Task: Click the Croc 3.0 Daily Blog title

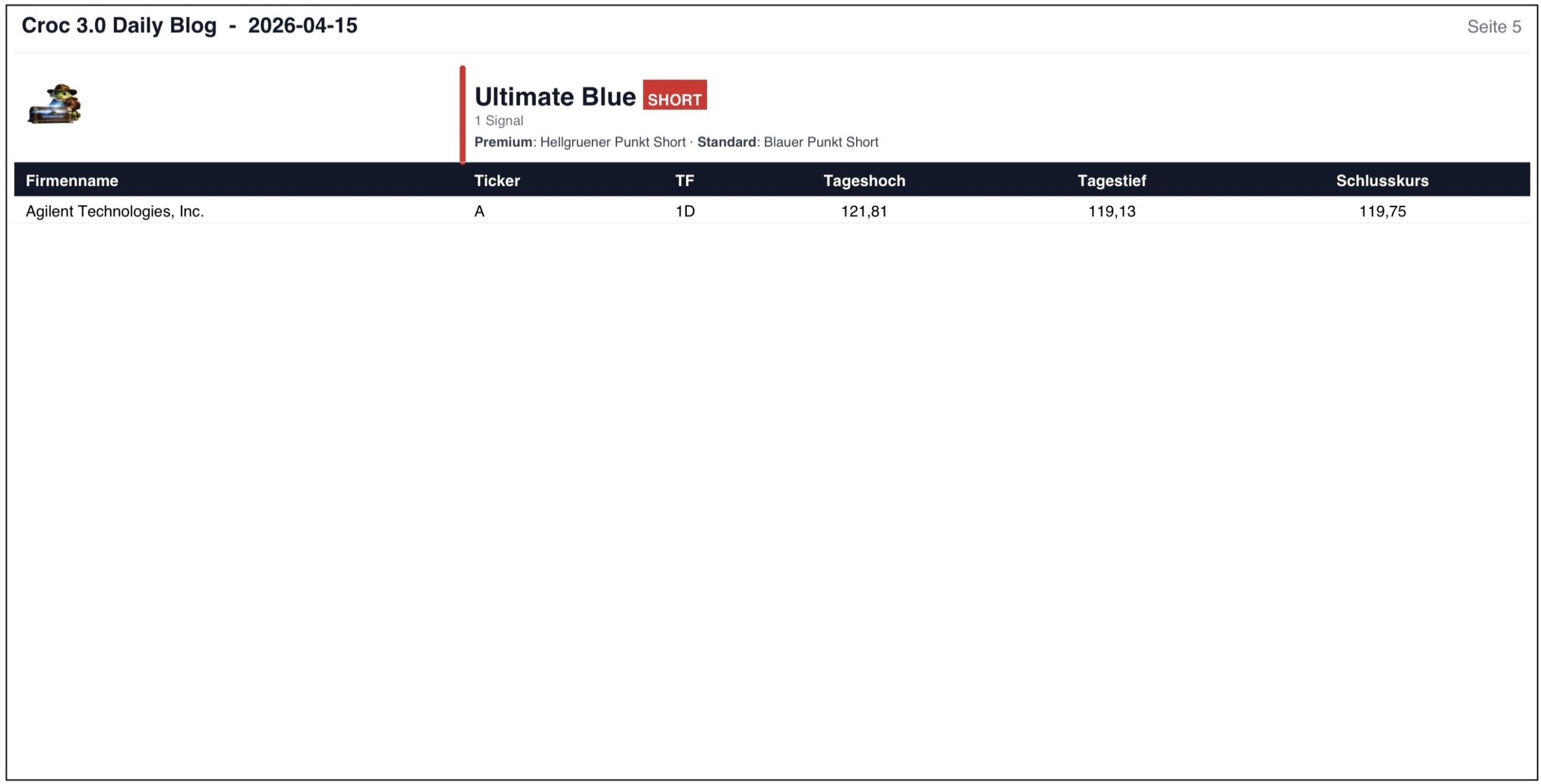Action: pyautogui.click(x=189, y=26)
